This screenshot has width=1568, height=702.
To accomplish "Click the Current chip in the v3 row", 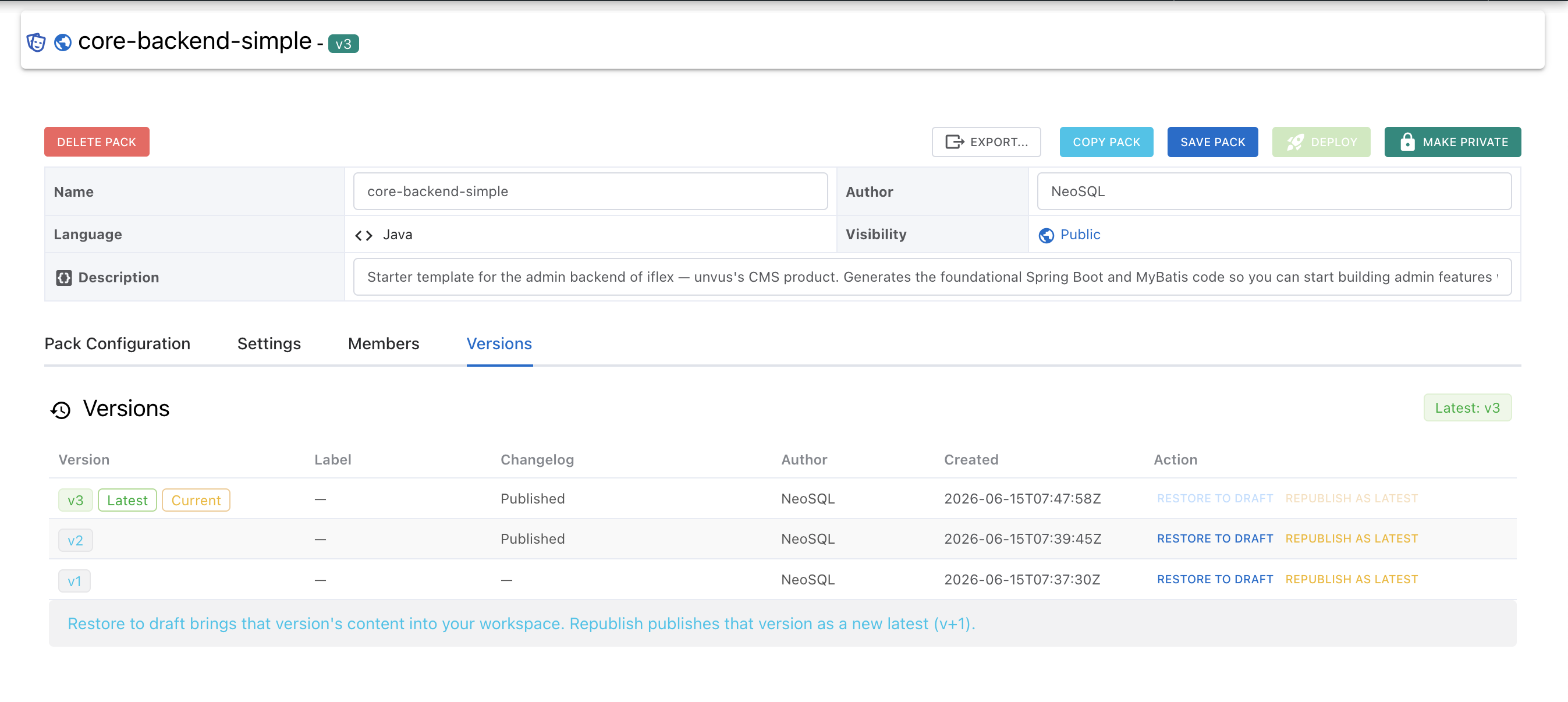I will (196, 501).
